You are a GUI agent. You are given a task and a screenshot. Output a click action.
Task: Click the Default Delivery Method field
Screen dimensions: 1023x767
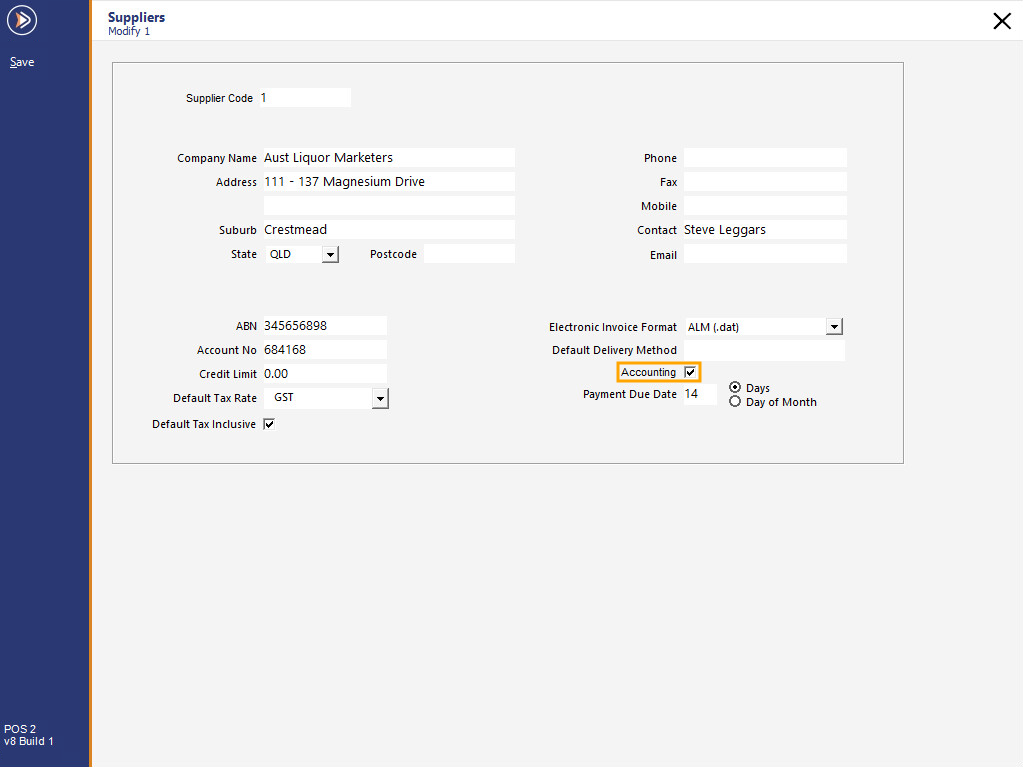(764, 350)
